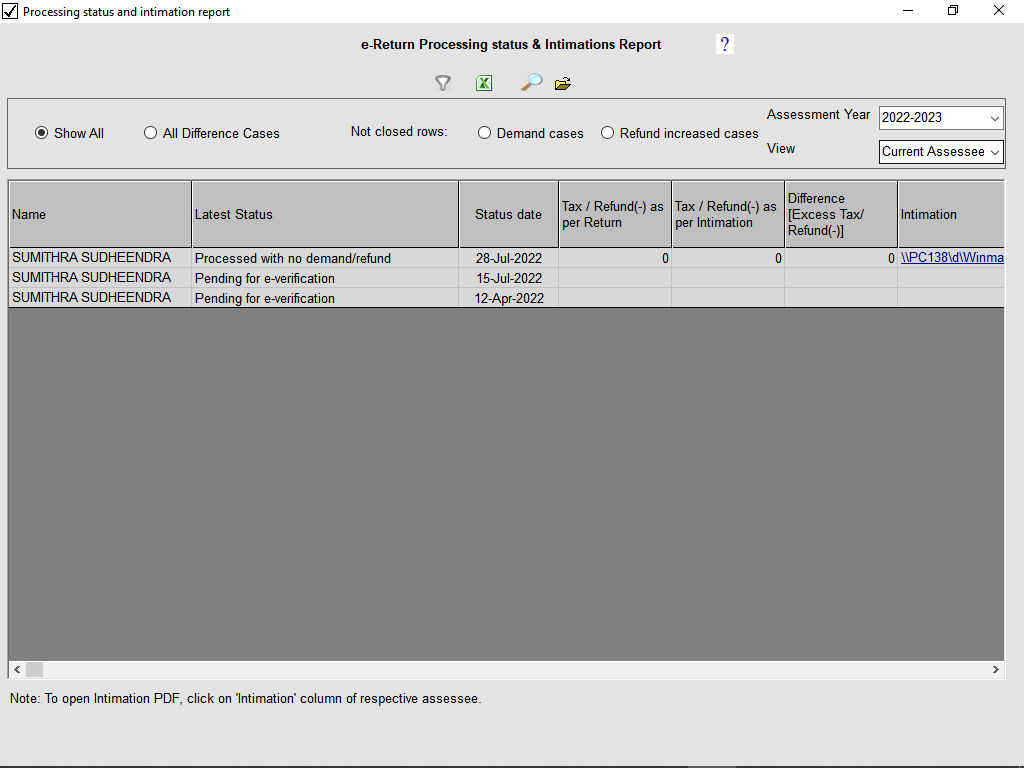Viewport: 1024px width, 768px height.
Task: Open the intimation PDF link for PC138
Action: point(951,258)
